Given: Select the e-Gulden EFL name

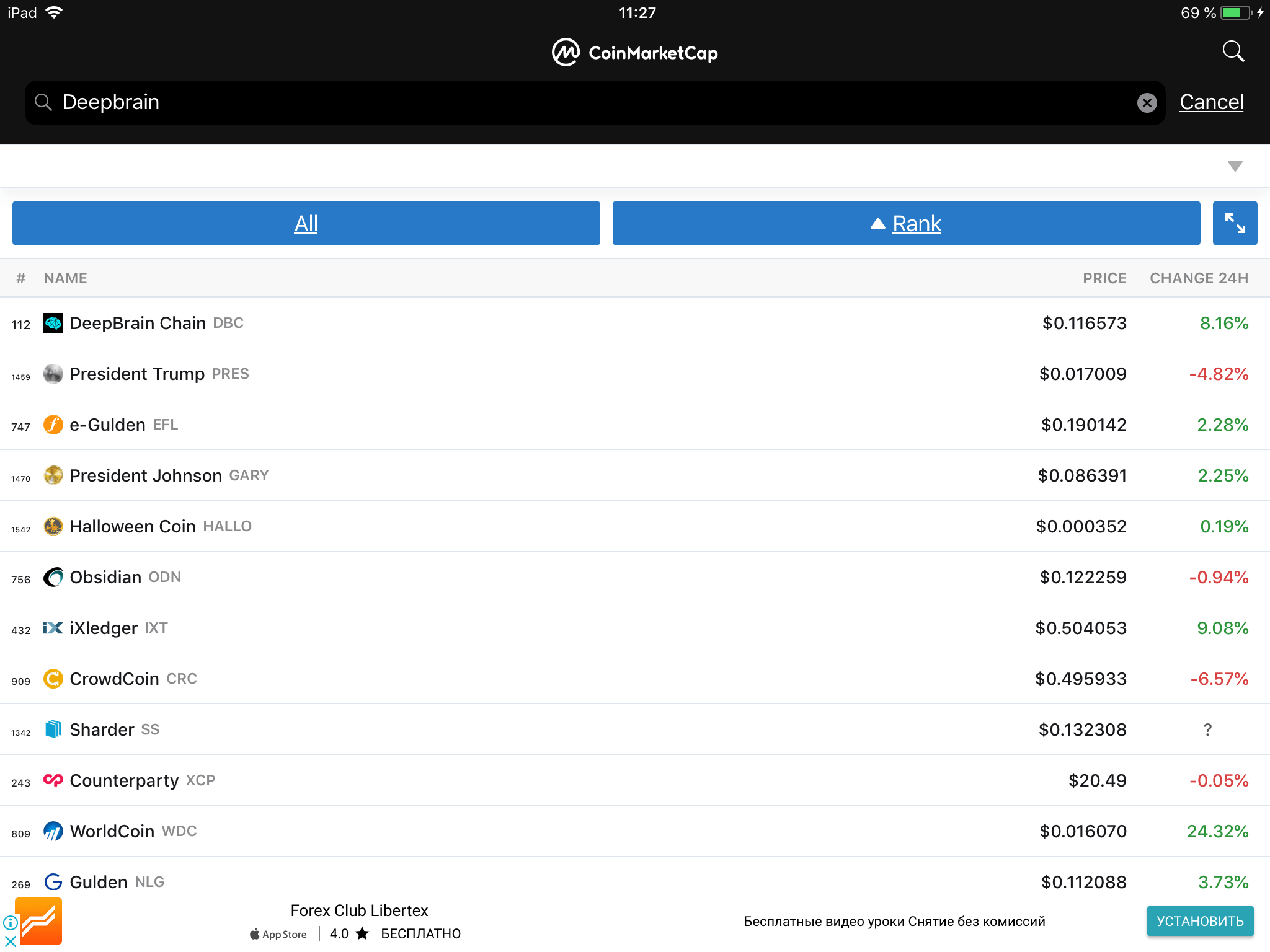Looking at the screenshot, I should [124, 425].
